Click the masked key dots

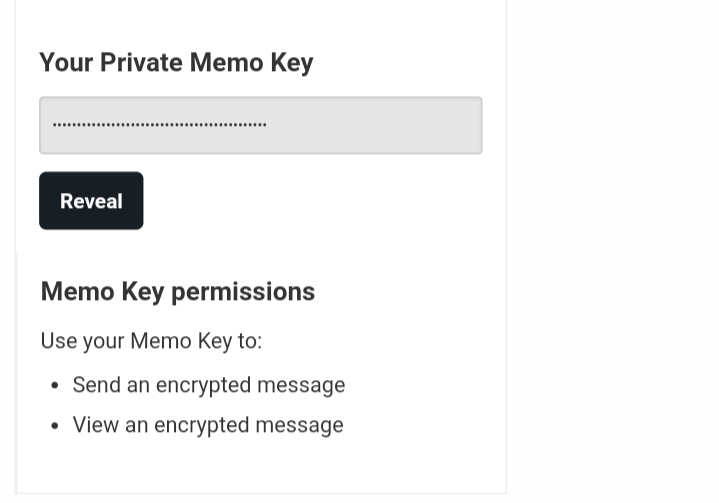[159, 125]
